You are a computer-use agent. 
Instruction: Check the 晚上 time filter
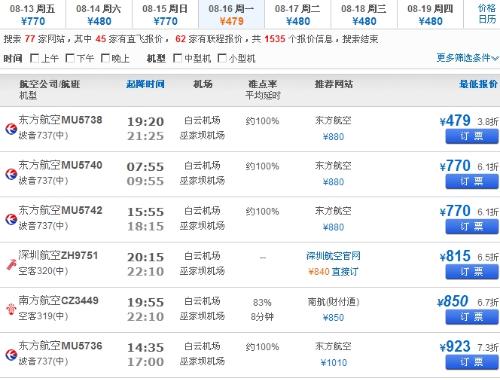[105, 58]
